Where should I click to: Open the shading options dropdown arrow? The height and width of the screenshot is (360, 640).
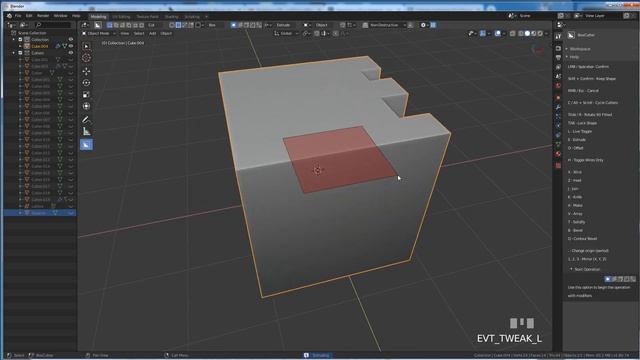pyautogui.click(x=546, y=33)
